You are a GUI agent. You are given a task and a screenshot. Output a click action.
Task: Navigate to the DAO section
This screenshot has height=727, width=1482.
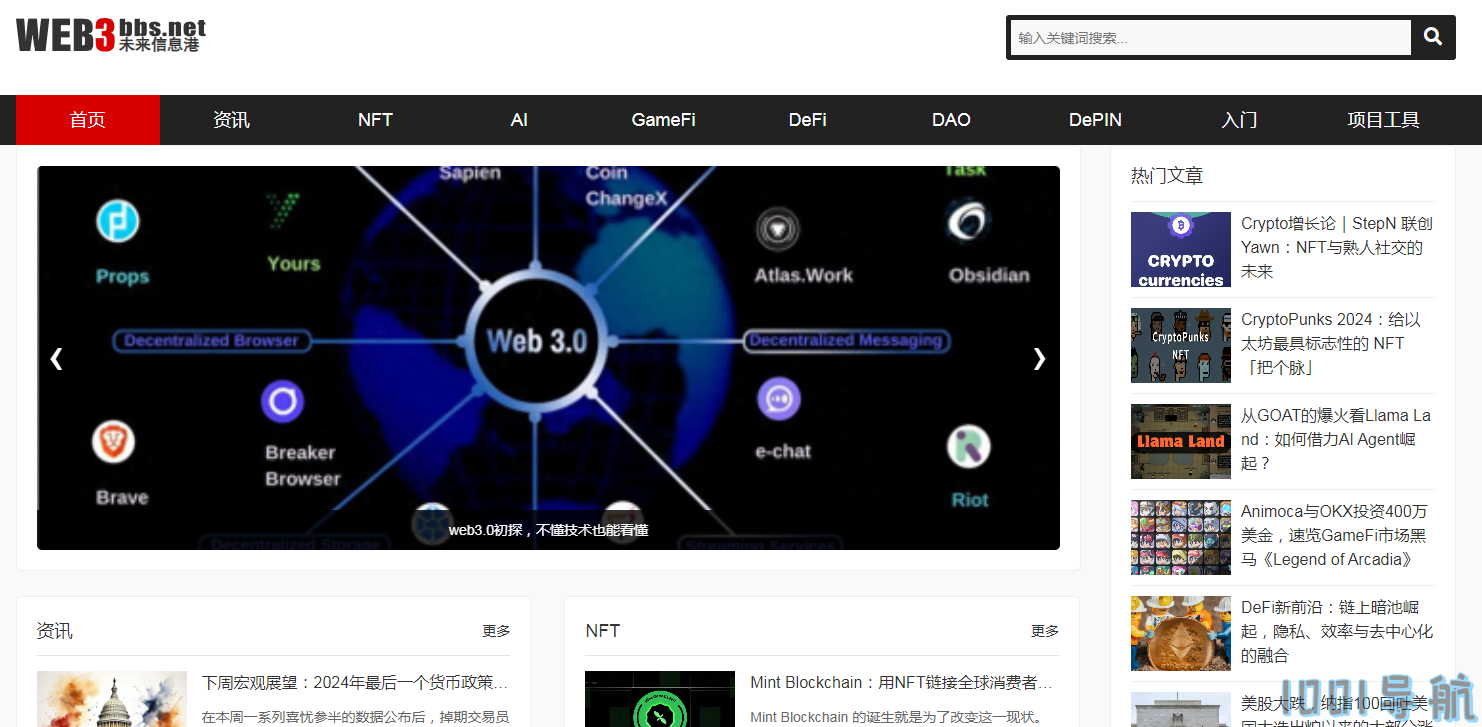pos(951,120)
